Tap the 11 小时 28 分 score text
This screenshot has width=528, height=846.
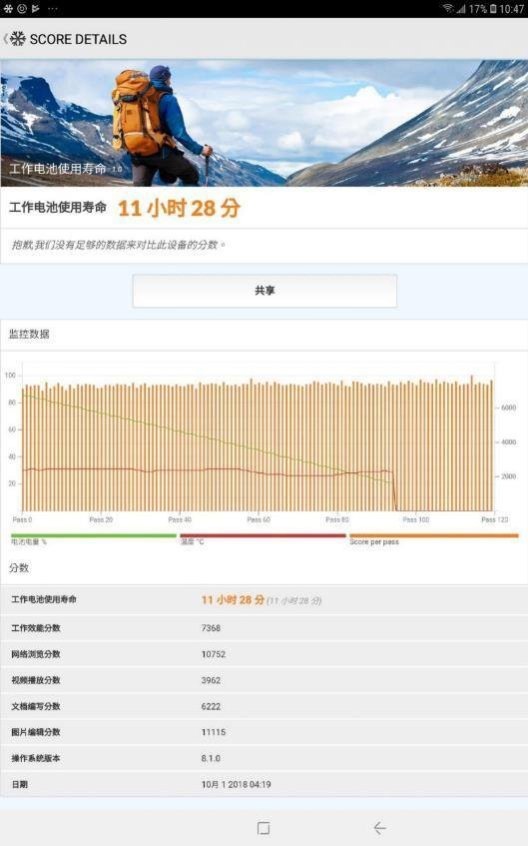click(179, 208)
